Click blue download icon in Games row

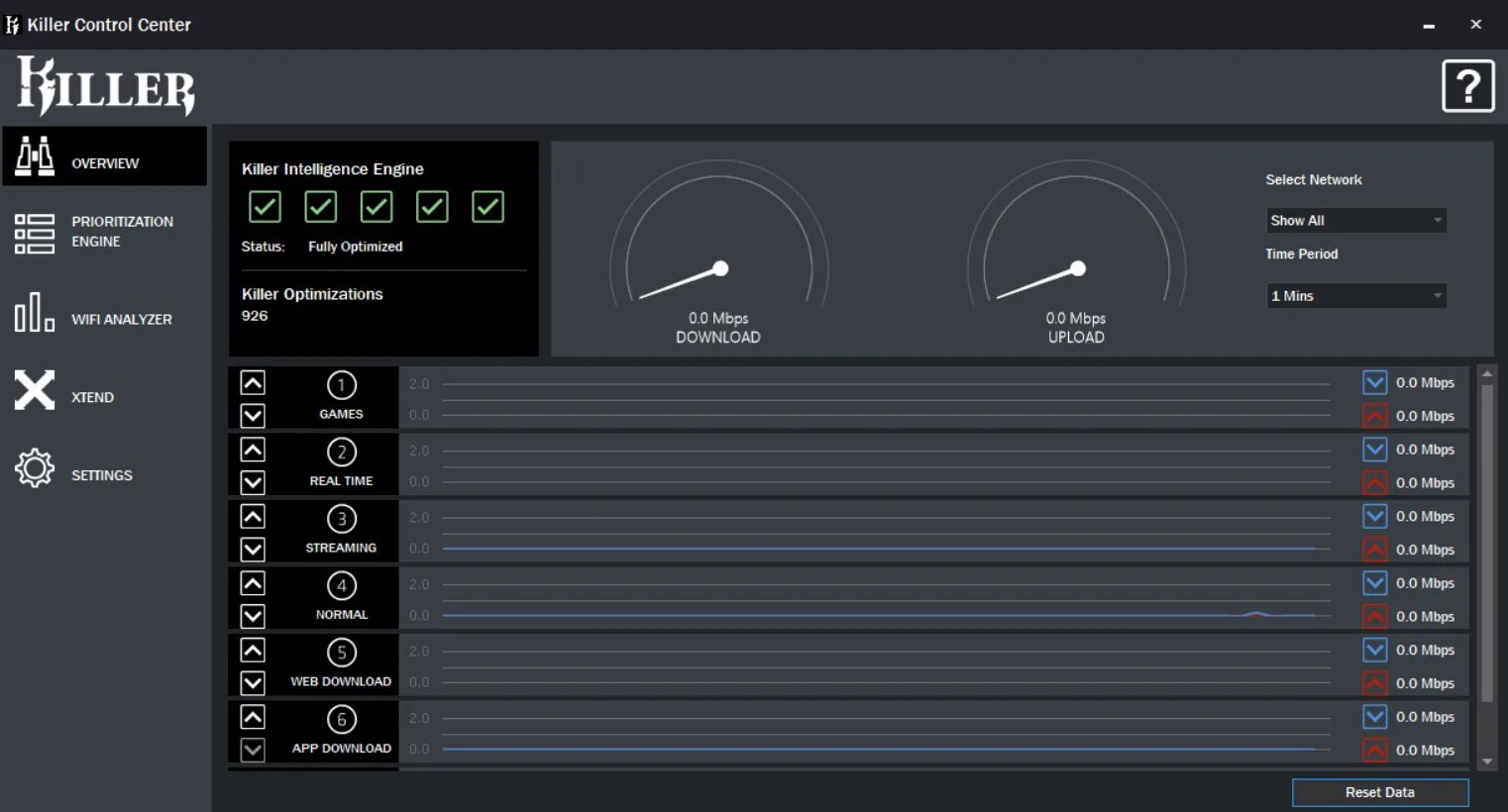click(1375, 382)
